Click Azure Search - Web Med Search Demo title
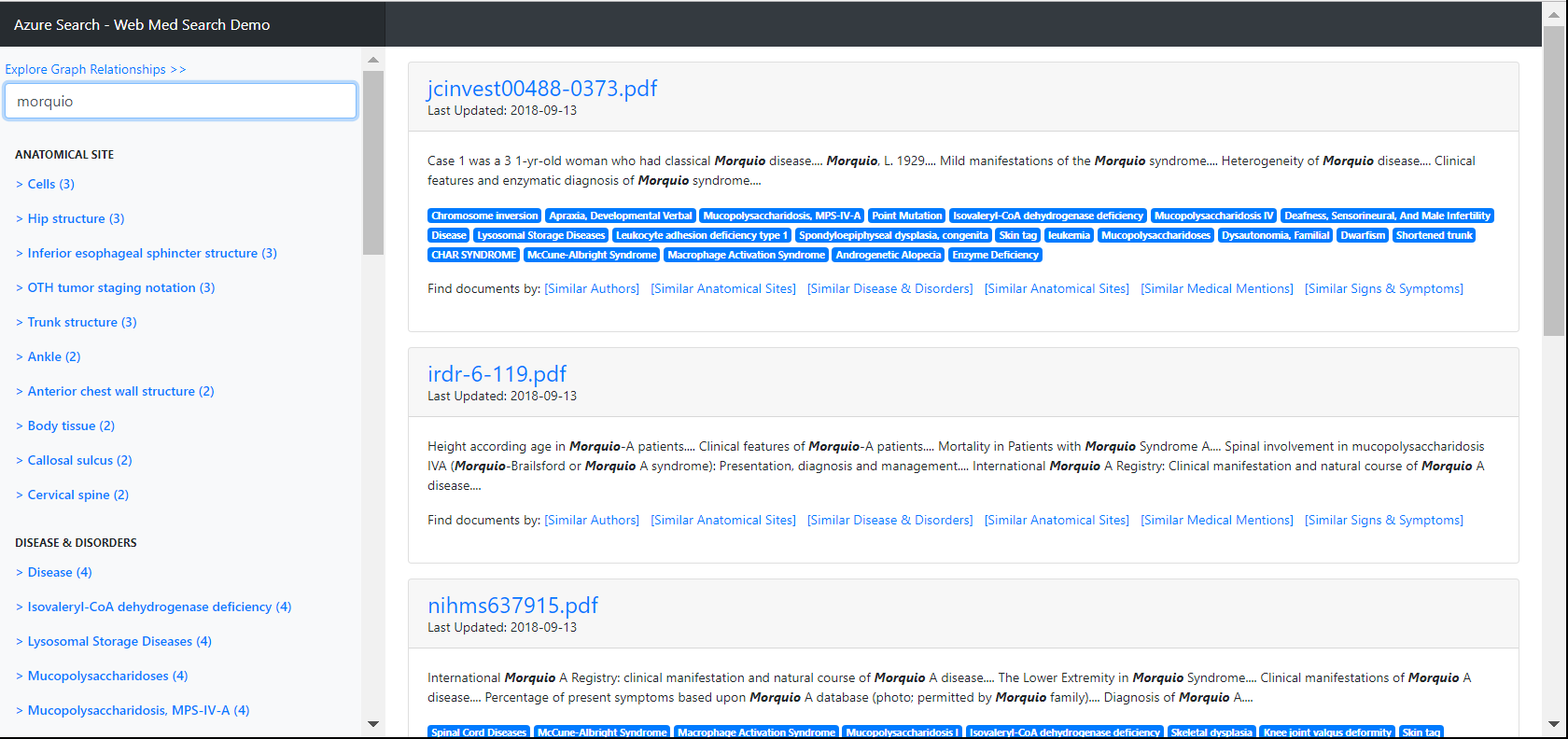Viewport: 1568px width, 739px height. click(x=142, y=24)
